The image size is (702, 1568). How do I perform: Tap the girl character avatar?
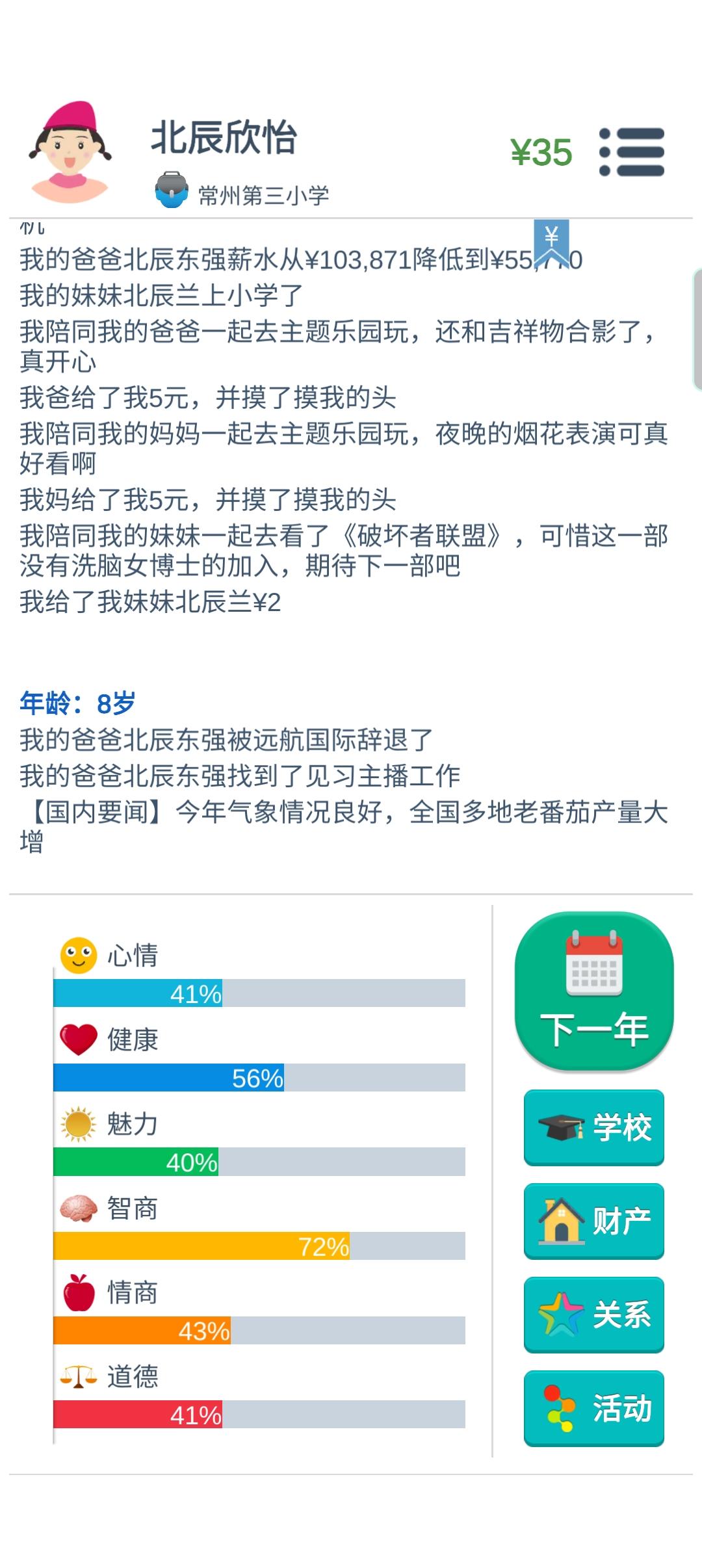[x=70, y=152]
